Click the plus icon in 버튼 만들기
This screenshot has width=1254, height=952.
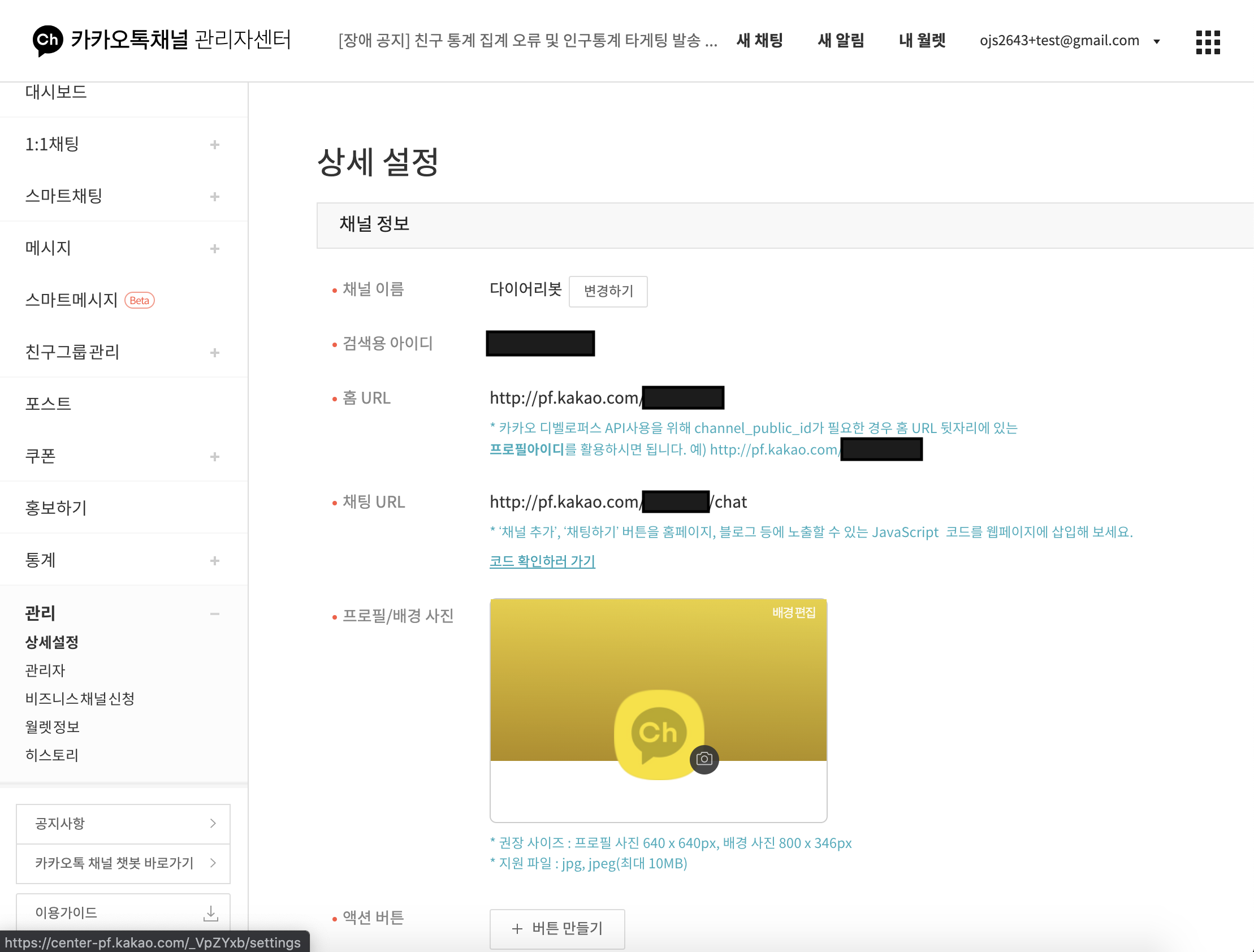click(516, 928)
